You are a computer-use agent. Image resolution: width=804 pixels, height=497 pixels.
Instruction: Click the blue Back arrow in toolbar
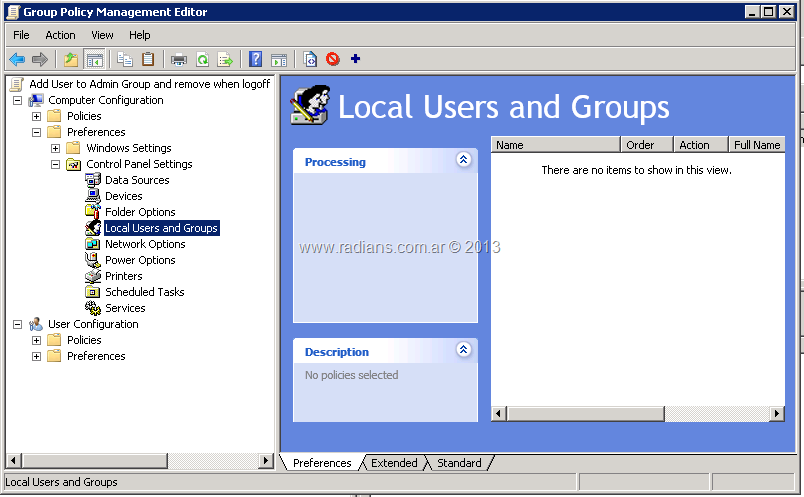coord(17,59)
